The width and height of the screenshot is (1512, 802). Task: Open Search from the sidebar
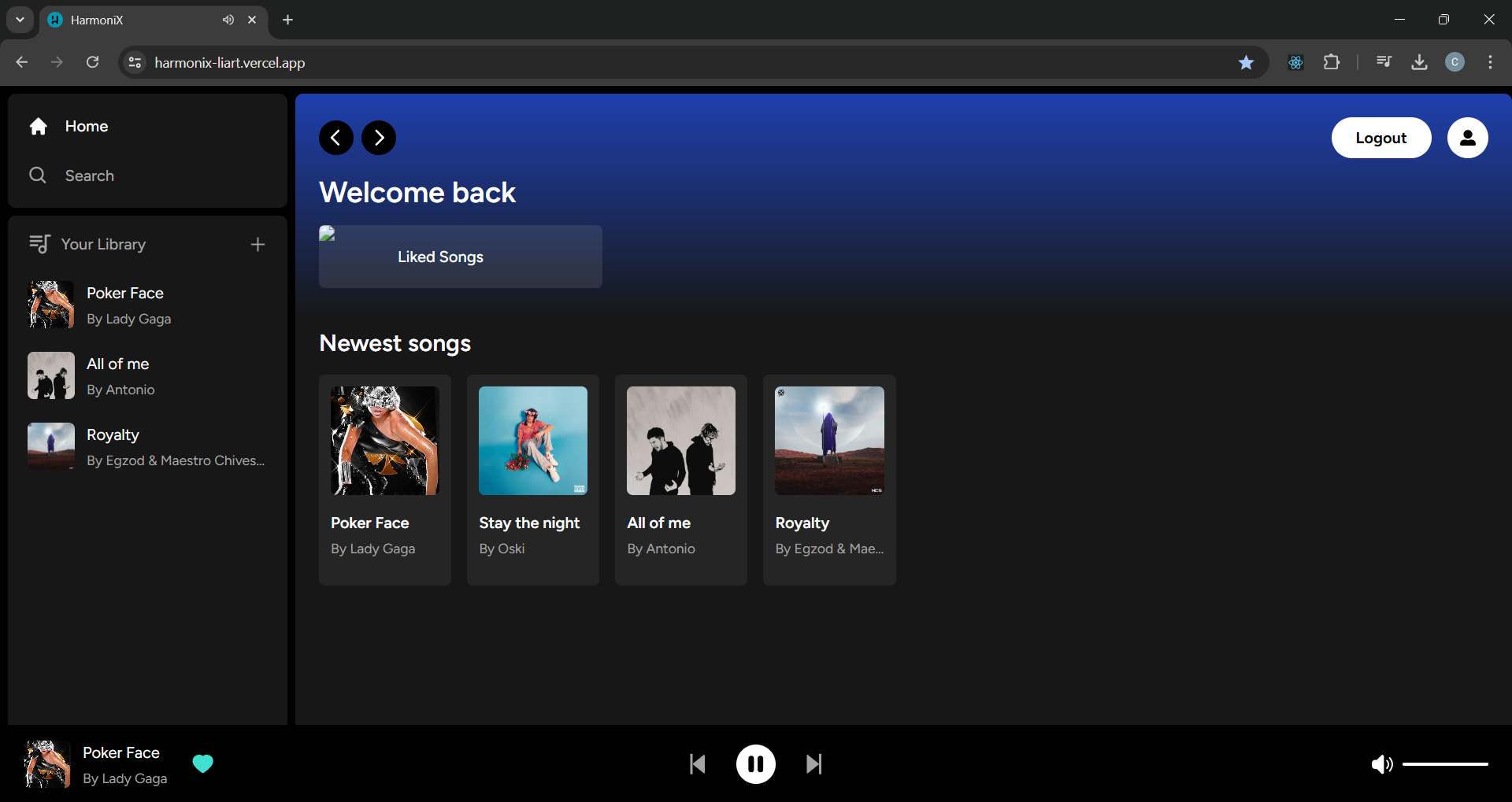click(x=89, y=176)
